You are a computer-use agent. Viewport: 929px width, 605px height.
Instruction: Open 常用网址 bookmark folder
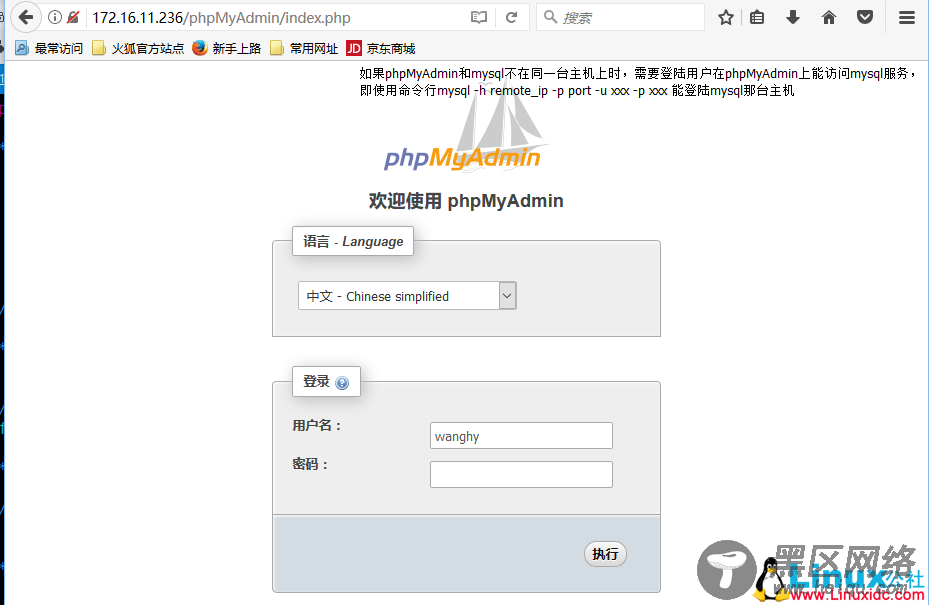(x=304, y=49)
